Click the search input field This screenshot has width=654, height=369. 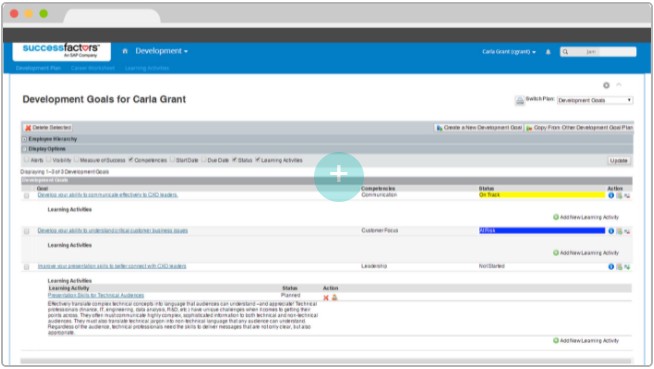pyautogui.click(x=598, y=52)
